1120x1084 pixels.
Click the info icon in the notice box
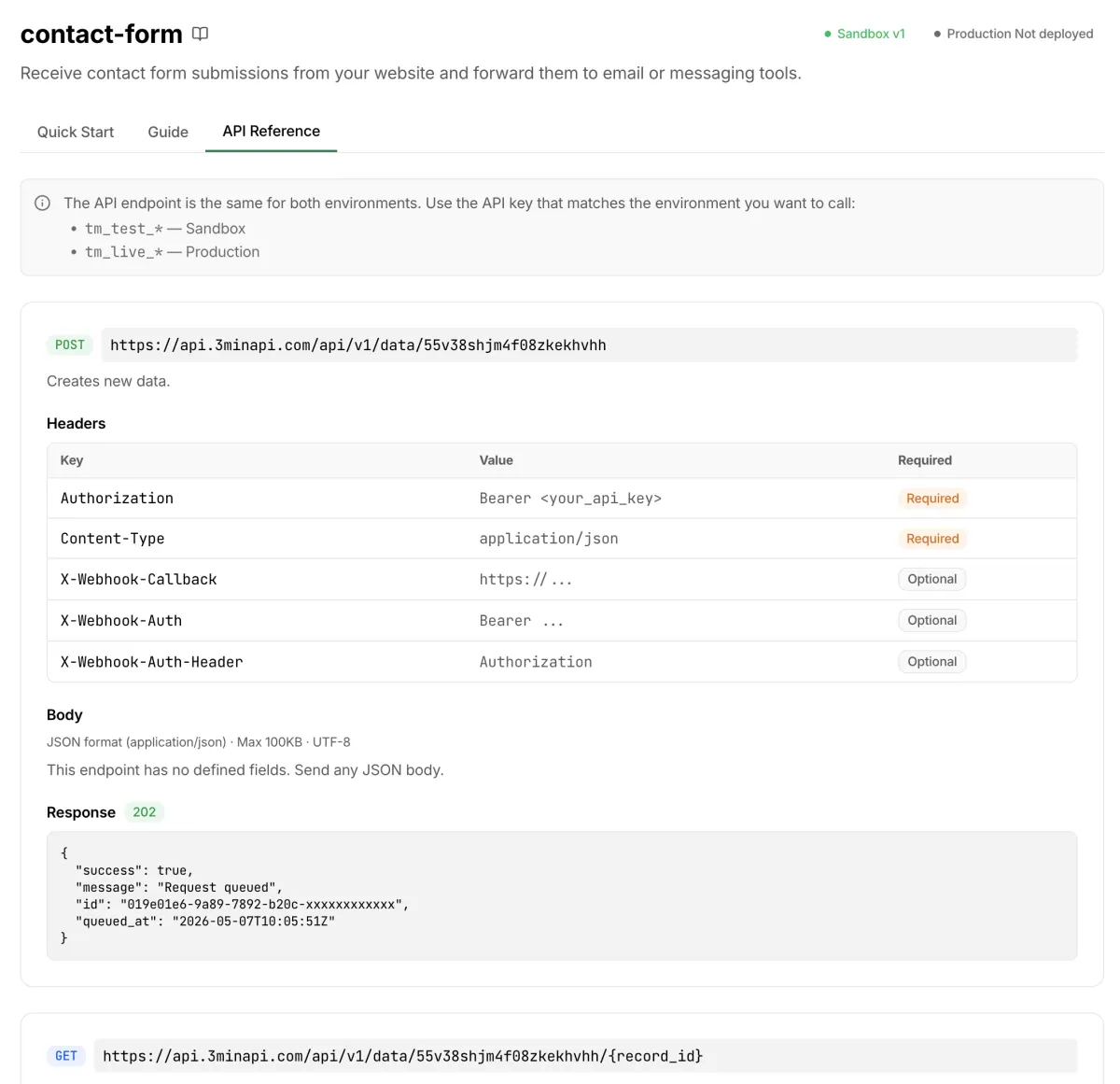42,203
